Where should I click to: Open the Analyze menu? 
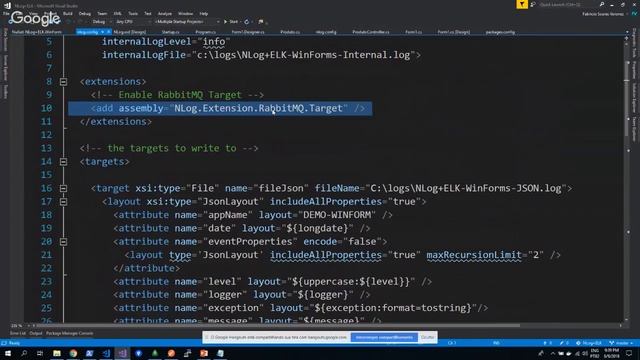coord(165,13)
